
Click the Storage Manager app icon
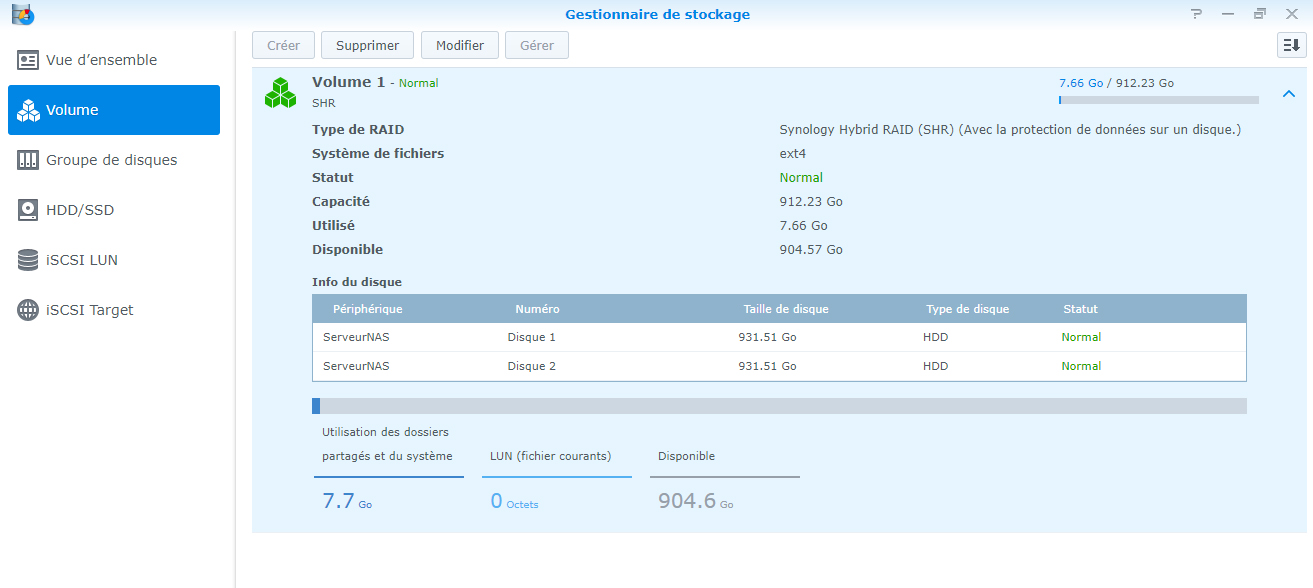[x=22, y=14]
